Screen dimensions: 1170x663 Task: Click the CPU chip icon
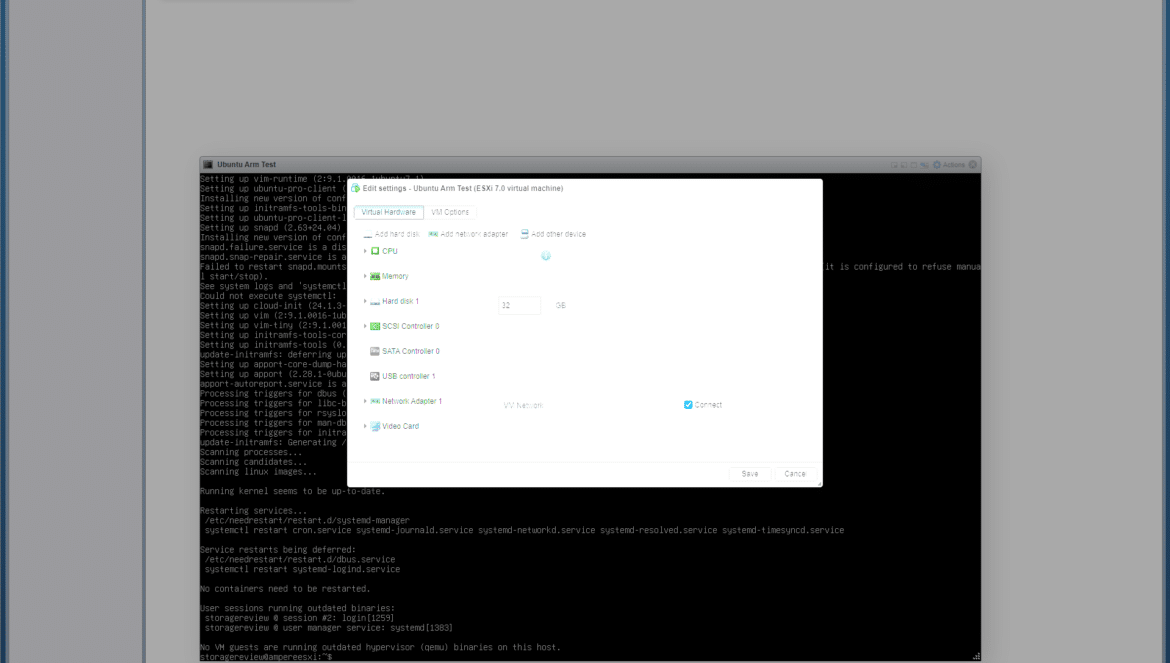click(375, 251)
